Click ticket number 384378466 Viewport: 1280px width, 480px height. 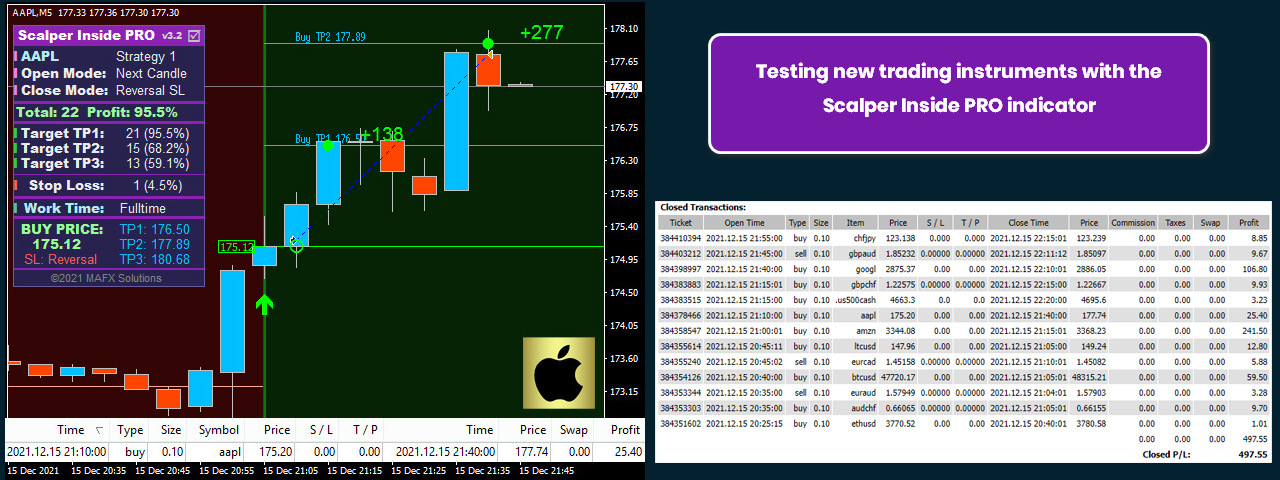point(681,315)
